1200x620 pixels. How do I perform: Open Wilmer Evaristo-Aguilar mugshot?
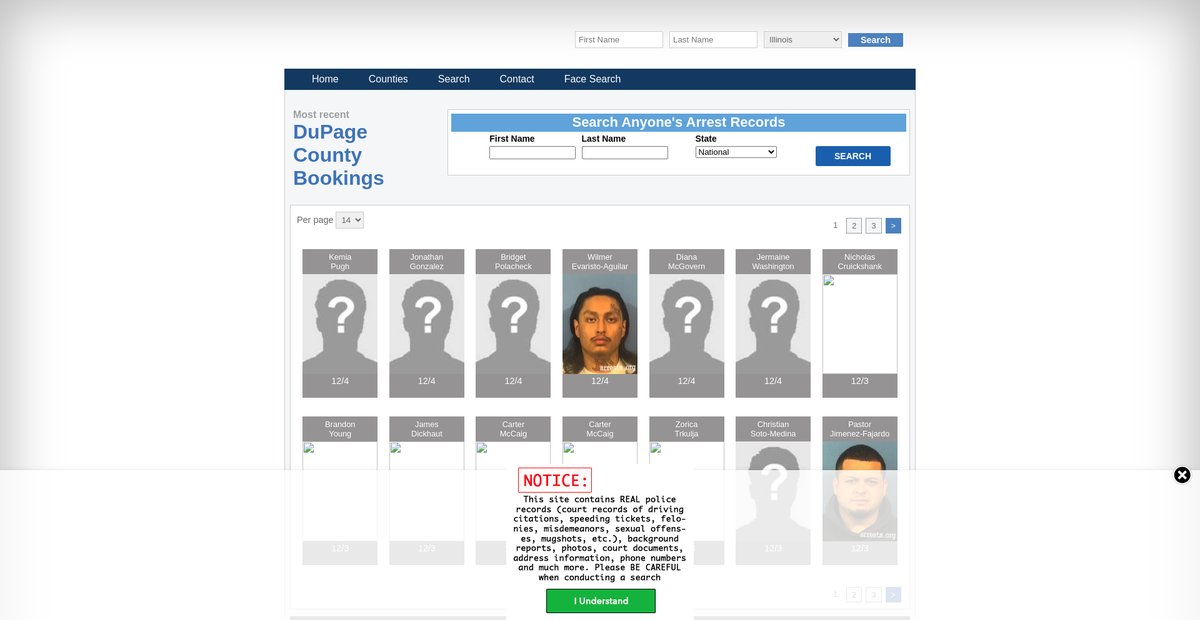click(x=600, y=324)
